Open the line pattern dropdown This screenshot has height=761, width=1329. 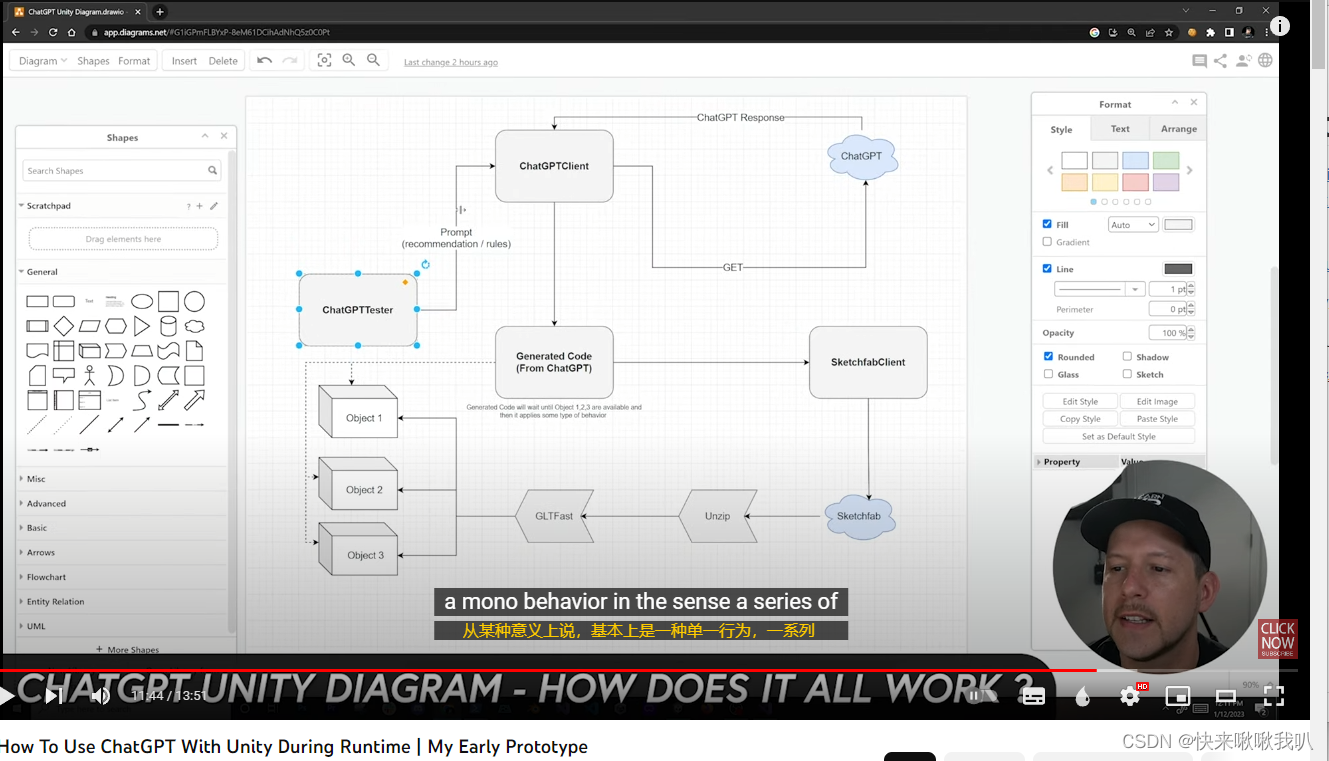pyautogui.click(x=1099, y=289)
